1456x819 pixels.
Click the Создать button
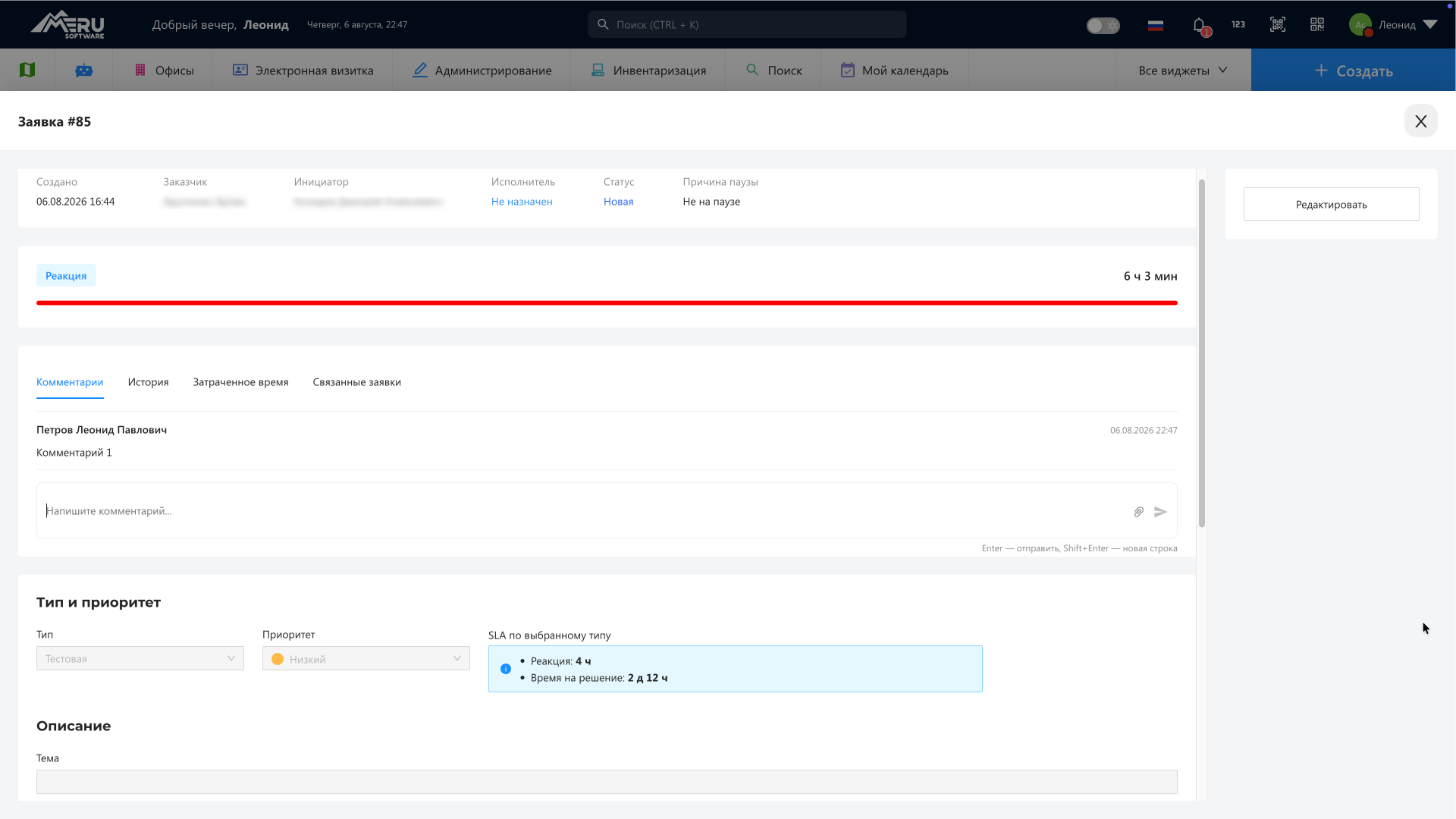pyautogui.click(x=1354, y=70)
